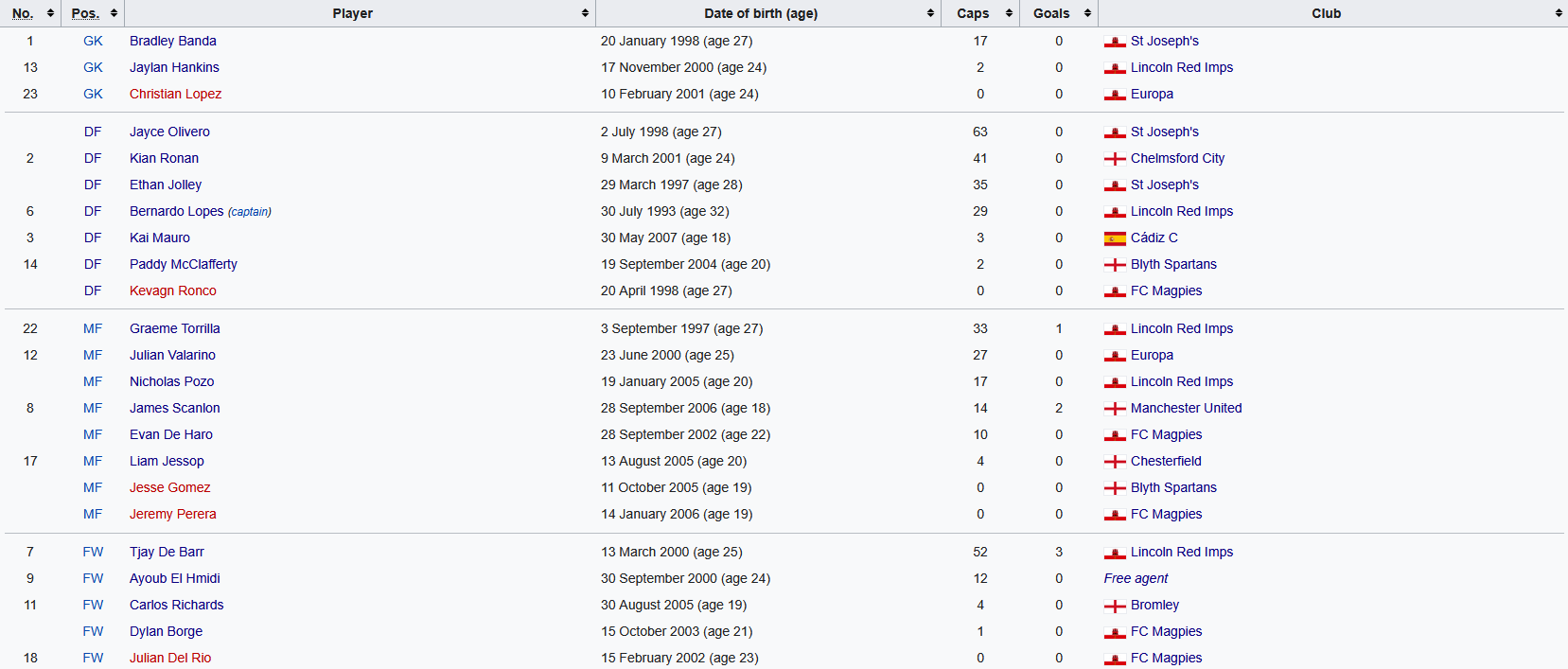Sort table by the No. column arrows

(x=50, y=13)
